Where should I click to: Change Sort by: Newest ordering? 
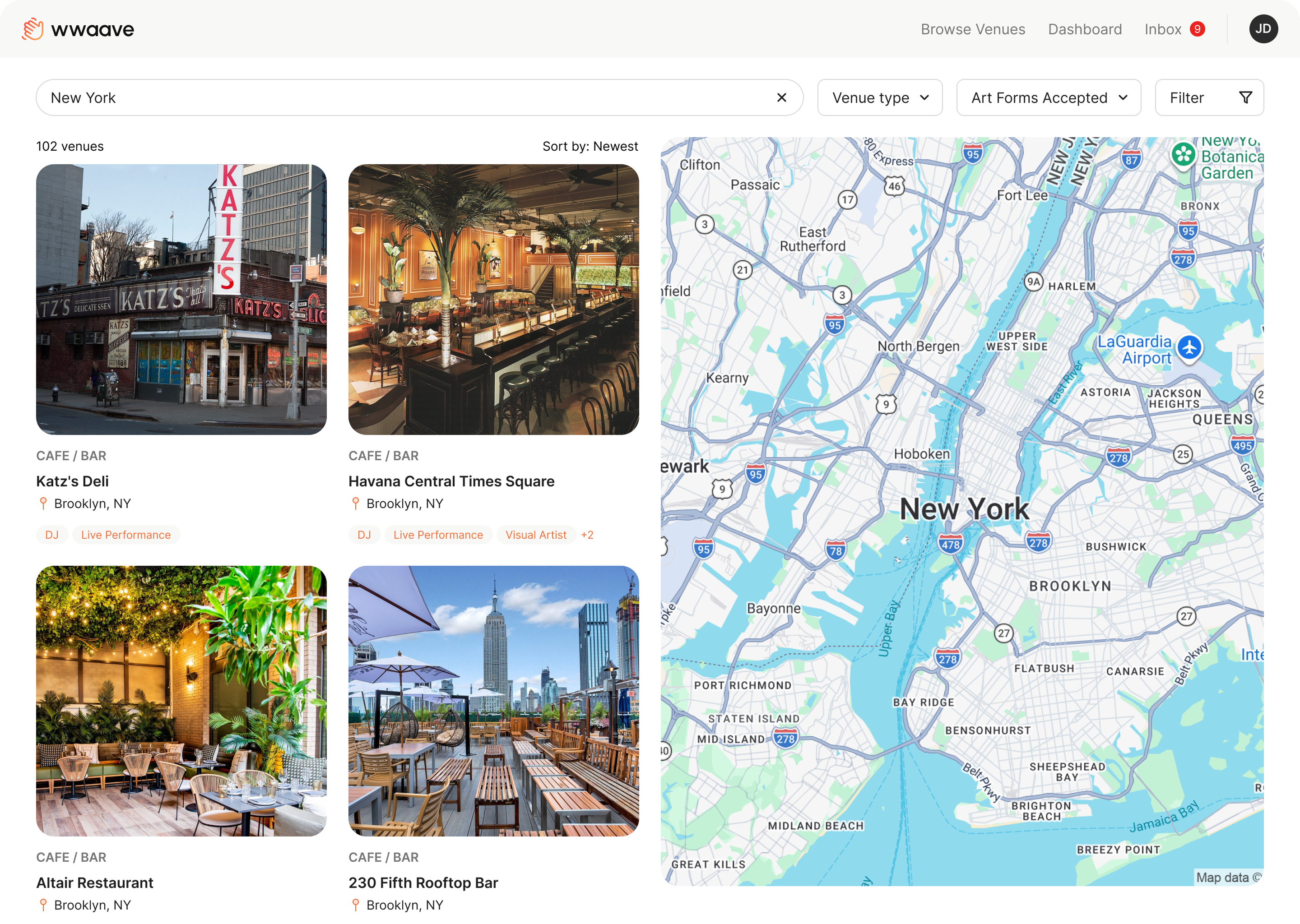(590, 146)
